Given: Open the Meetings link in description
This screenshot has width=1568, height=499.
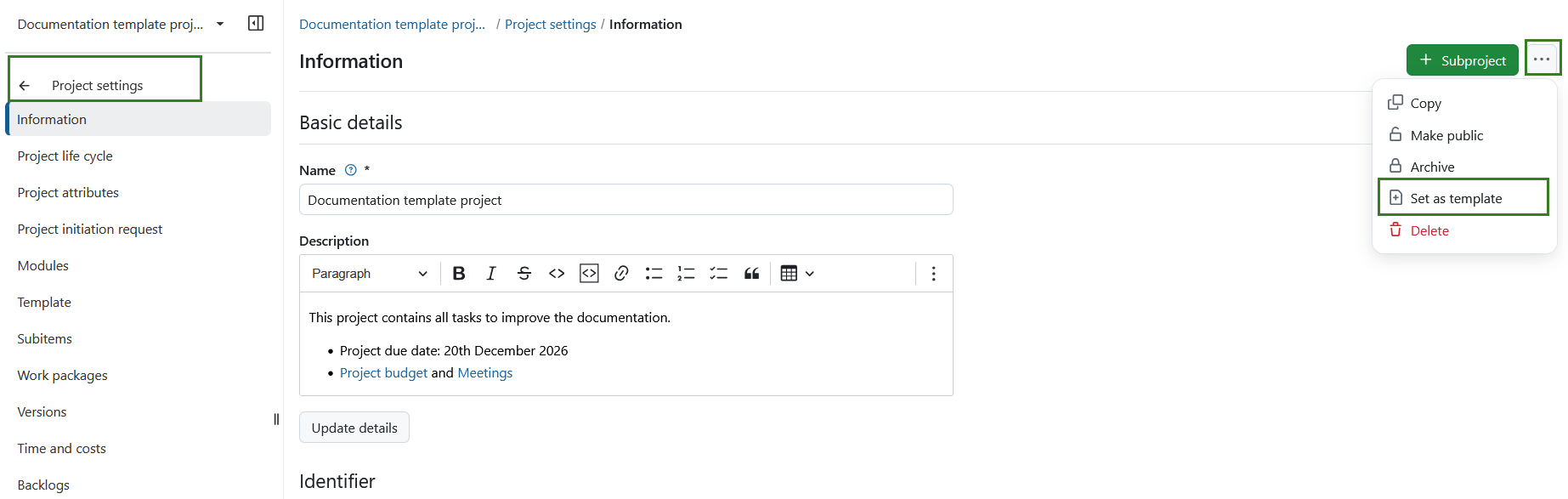Looking at the screenshot, I should (x=485, y=372).
